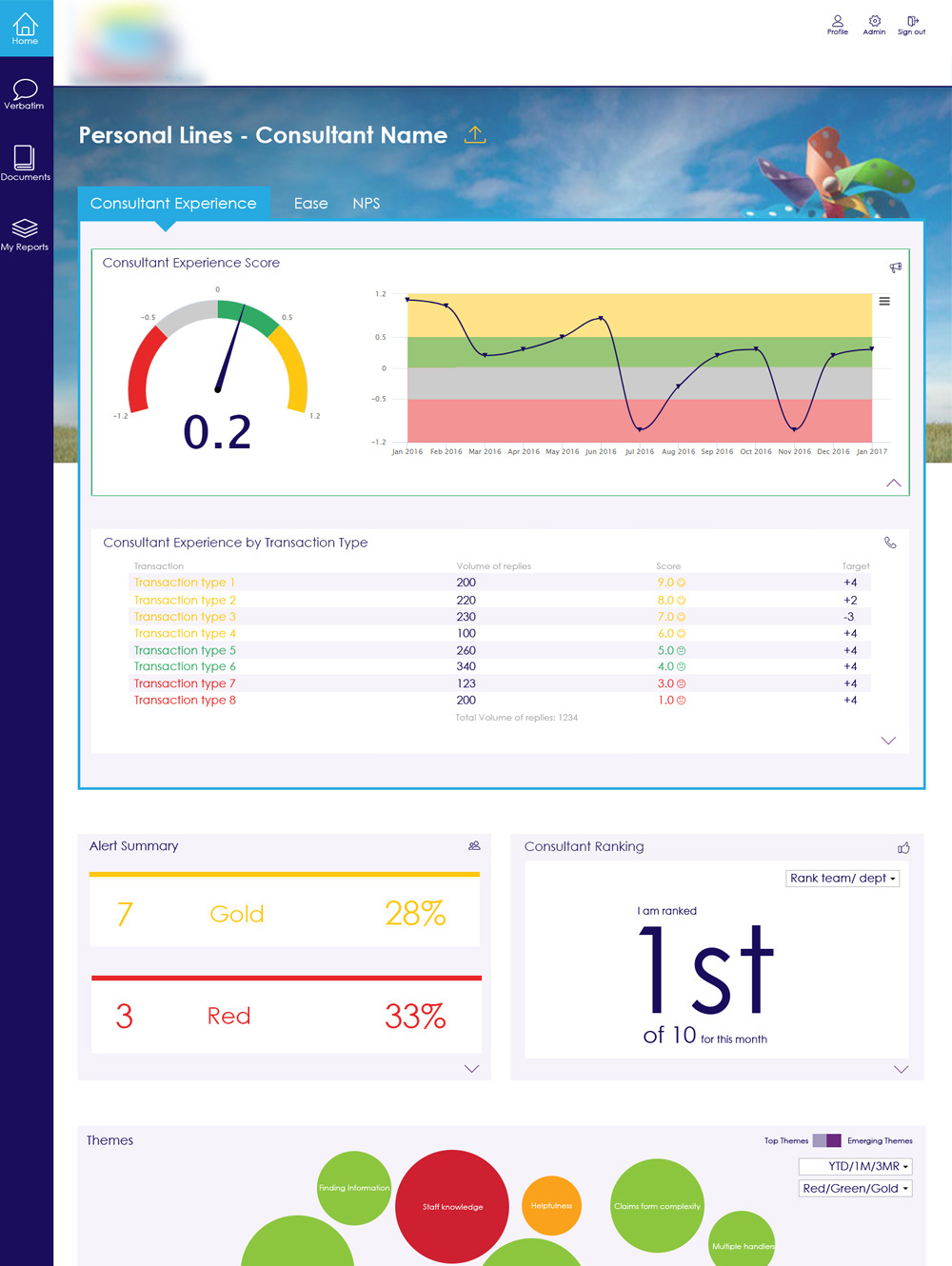The height and width of the screenshot is (1266, 952).
Task: Open Transaction type 7 link
Action: point(185,683)
